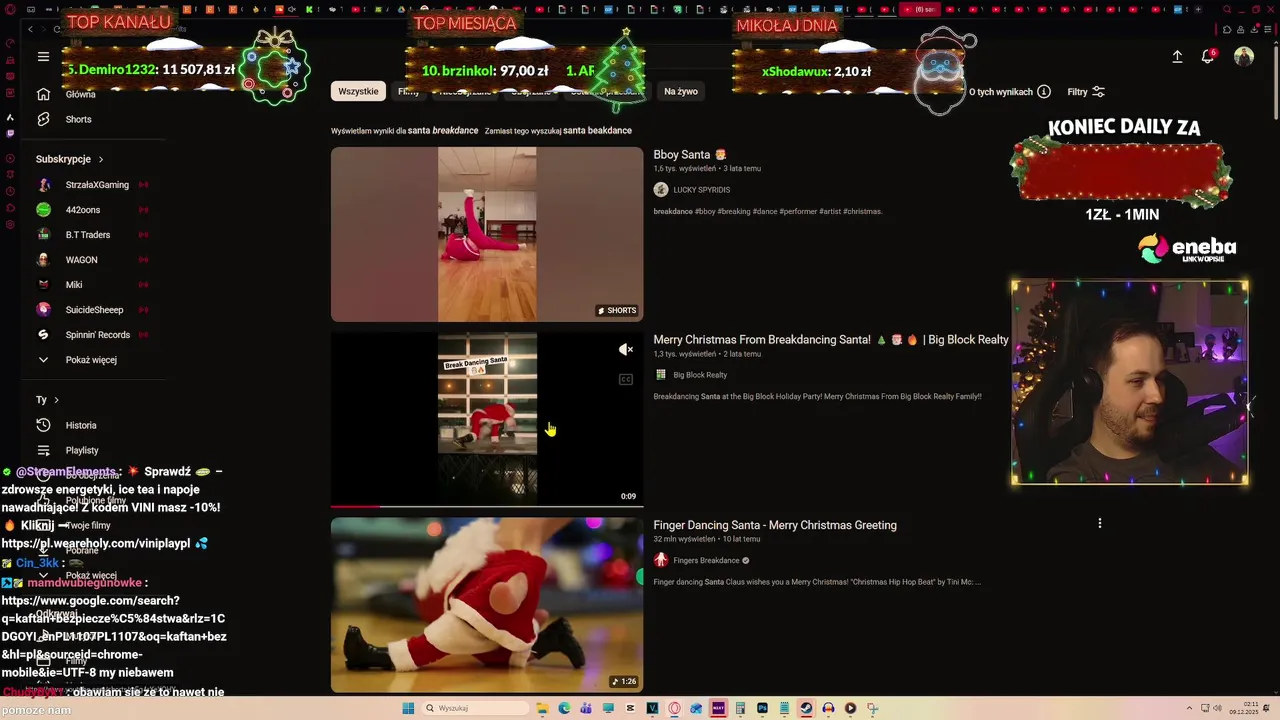Open Opera browser taskbar icon
The width and height of the screenshot is (1280, 720).
click(674, 708)
